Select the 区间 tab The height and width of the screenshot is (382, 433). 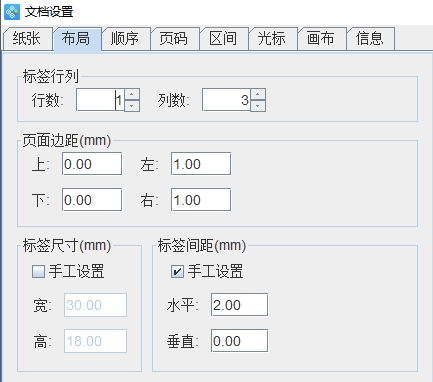(224, 39)
